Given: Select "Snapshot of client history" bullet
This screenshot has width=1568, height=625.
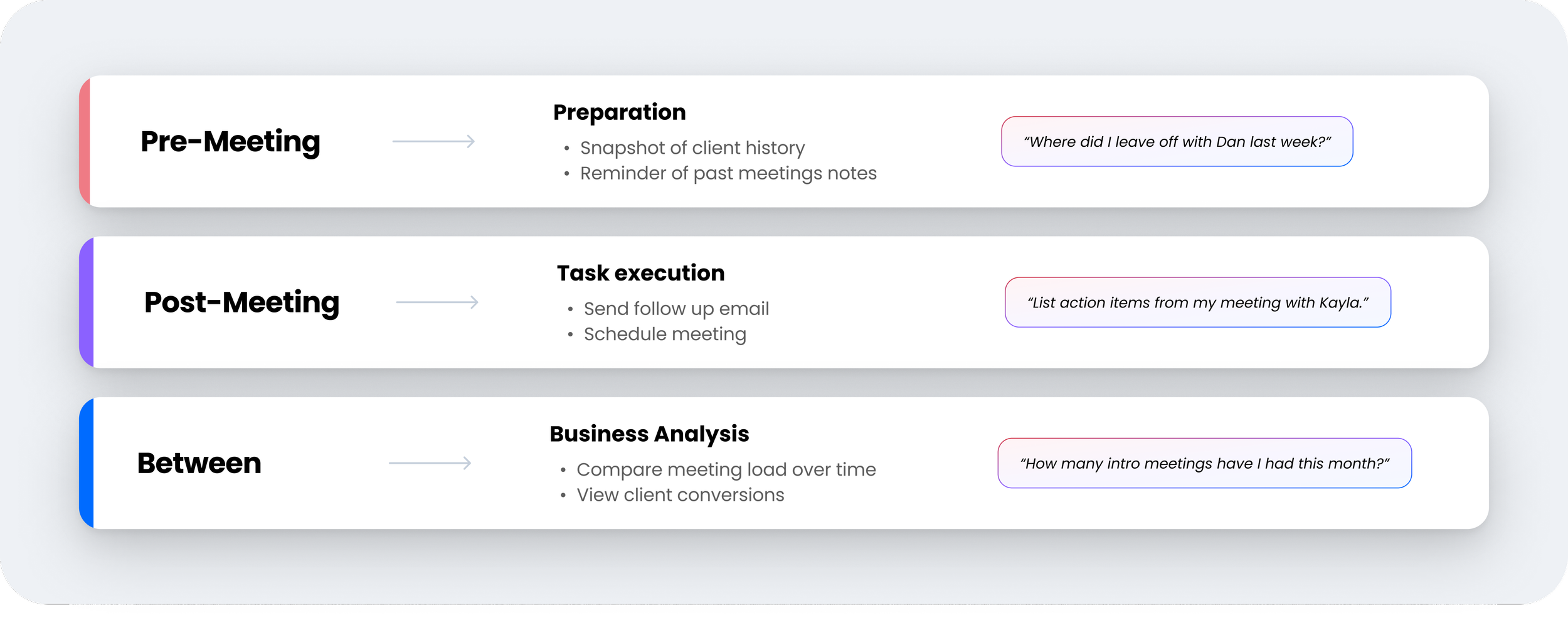Looking at the screenshot, I should pos(692,148).
